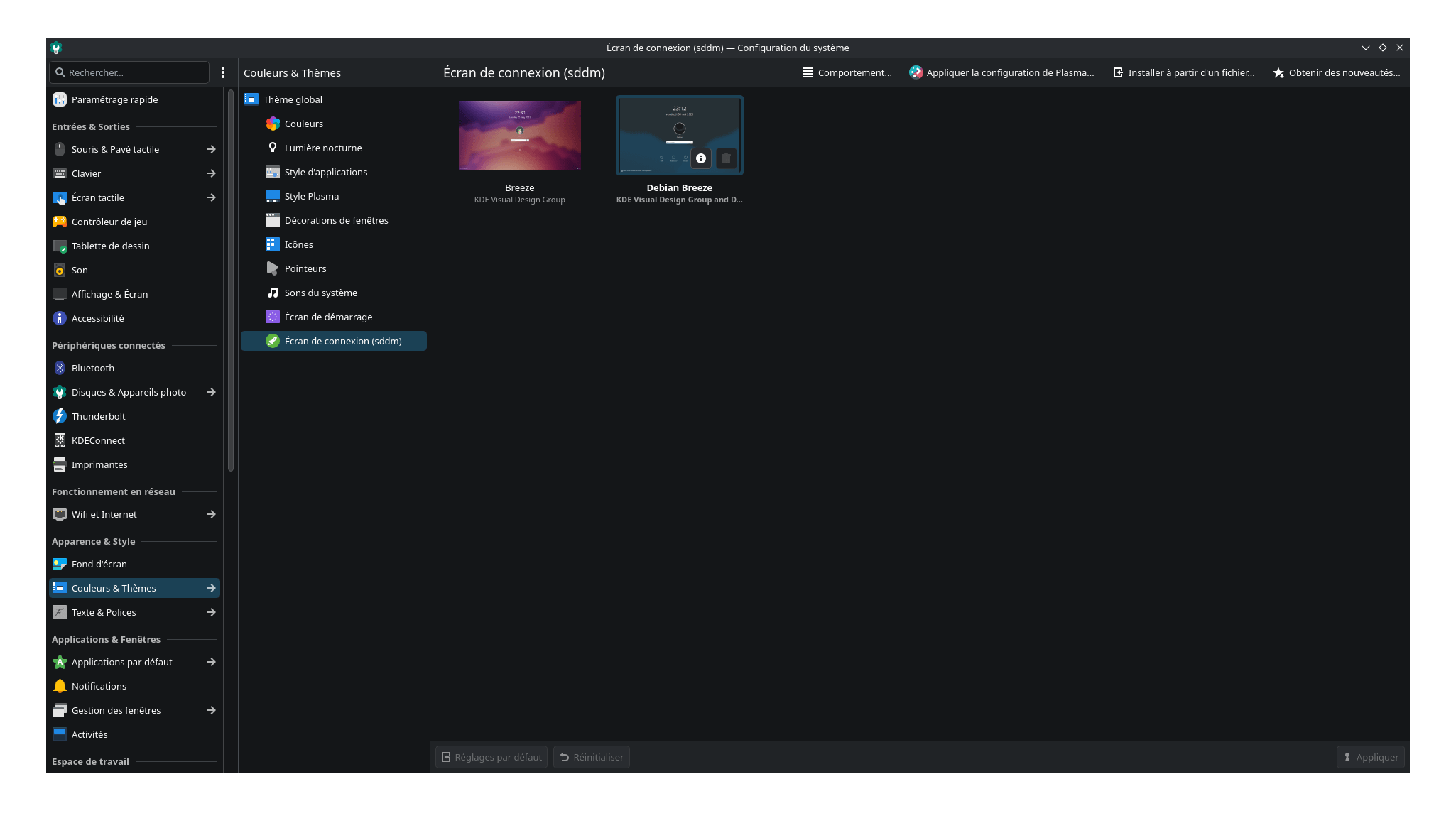Click KDE Visual Design Group label under Breeze
Screen dimensions: 1456x828
pos(520,200)
